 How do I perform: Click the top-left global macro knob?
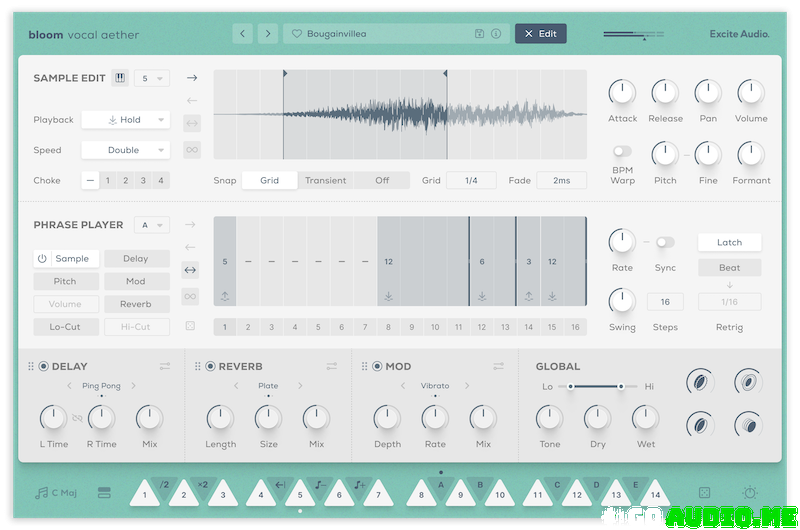click(x=700, y=382)
